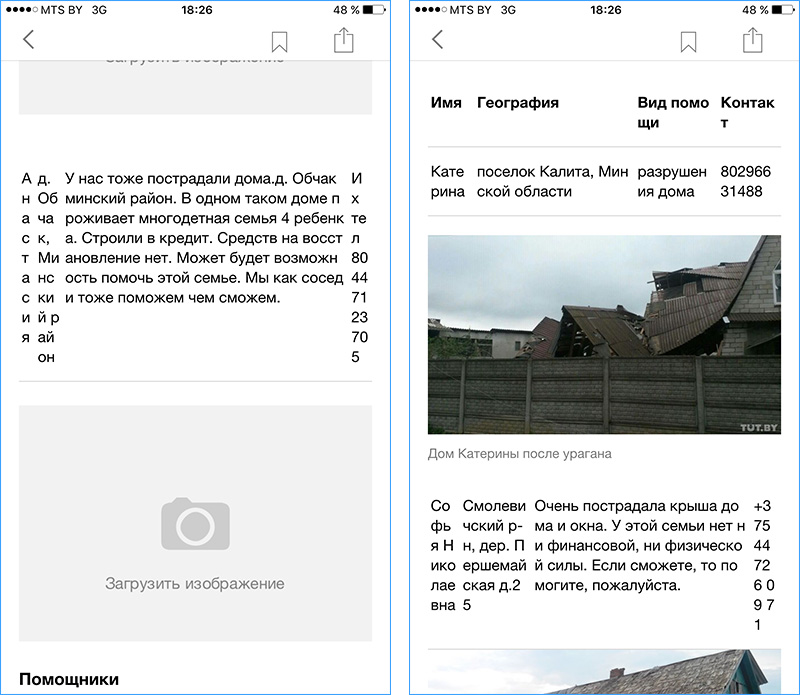Tap bookmark icon in left phone screen
Screen dimensions: 800x695
tap(279, 42)
